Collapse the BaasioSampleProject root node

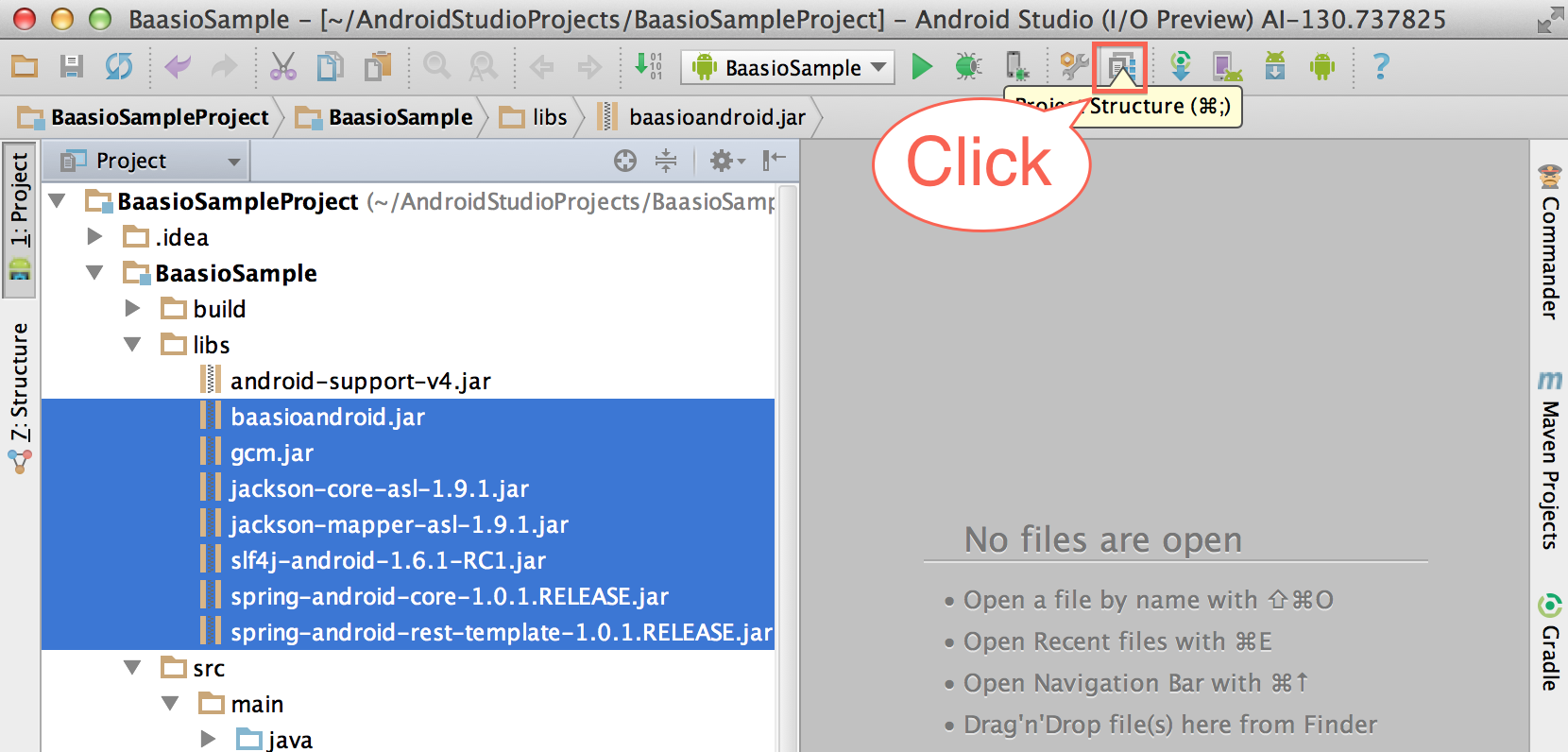coord(58,201)
